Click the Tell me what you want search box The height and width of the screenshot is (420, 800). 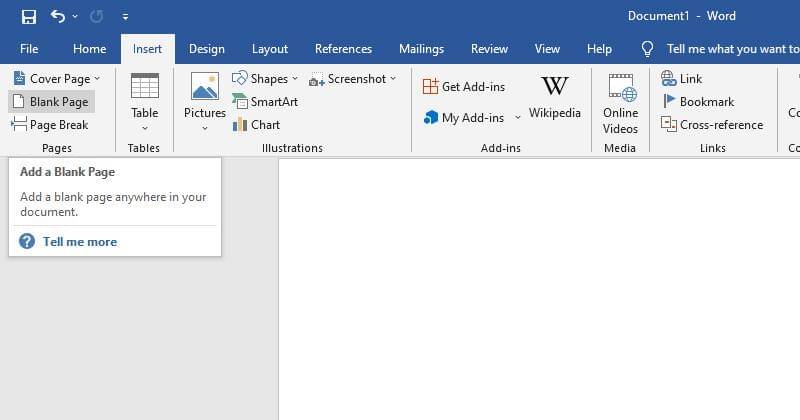730,49
